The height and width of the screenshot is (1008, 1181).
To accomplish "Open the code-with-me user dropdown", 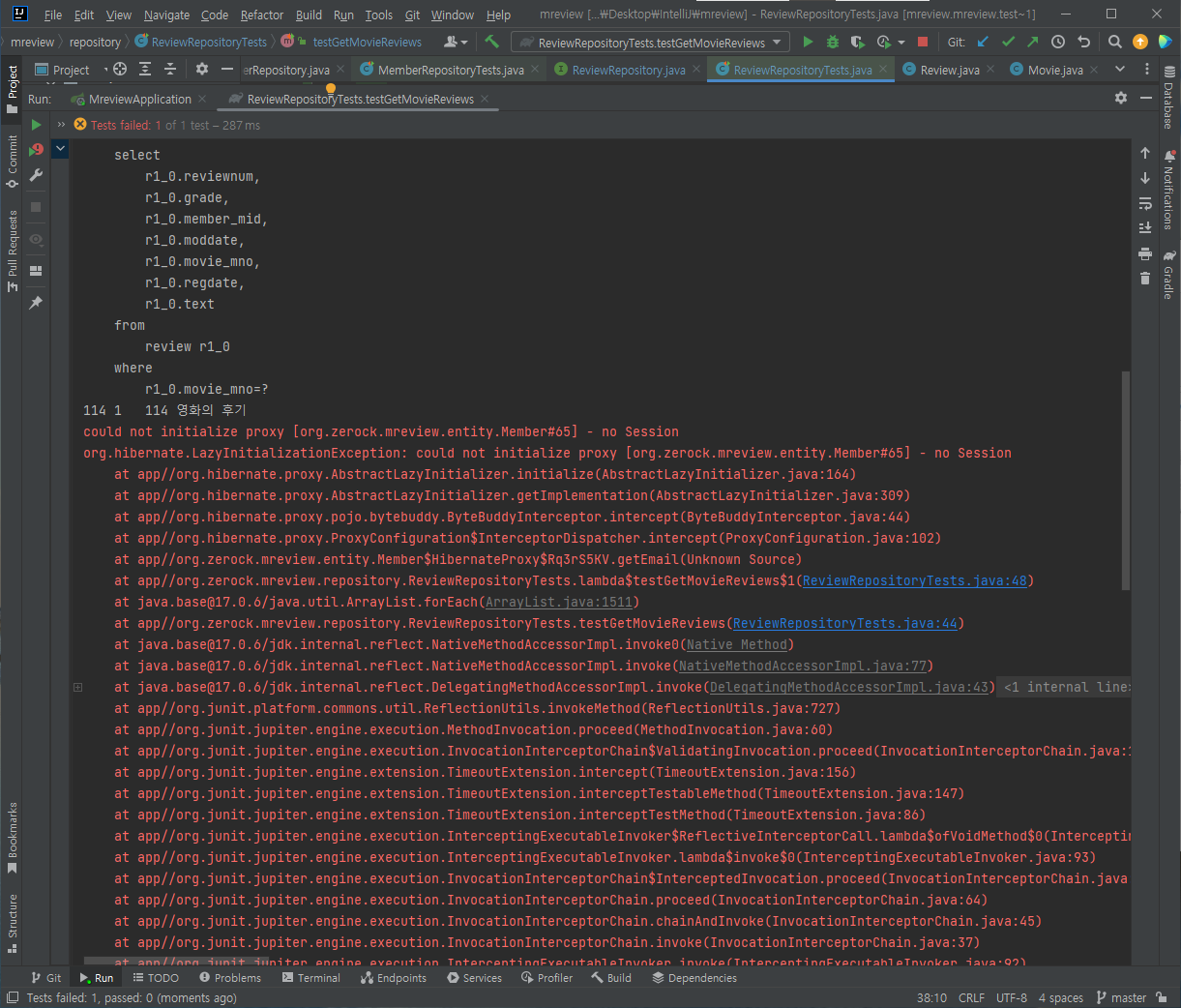I will pos(455,42).
